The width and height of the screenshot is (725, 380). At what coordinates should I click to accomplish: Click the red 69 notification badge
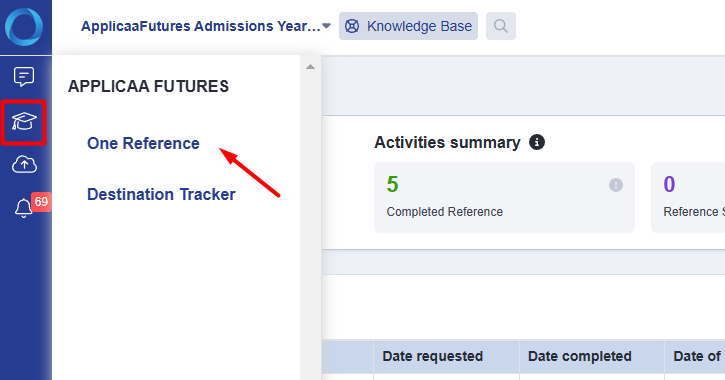click(41, 202)
